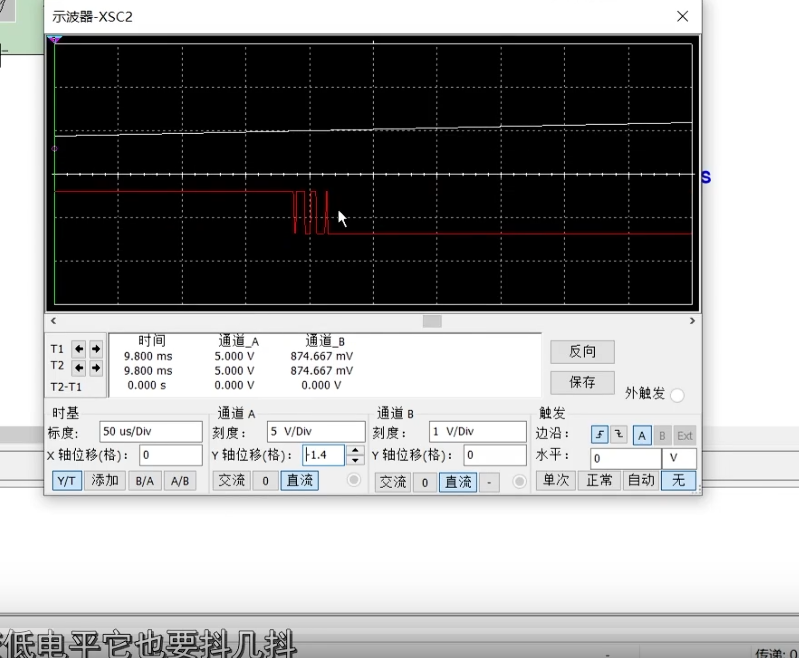Click channel A Y offset field 1.4
Image resolution: width=799 pixels, height=658 pixels.
324,455
